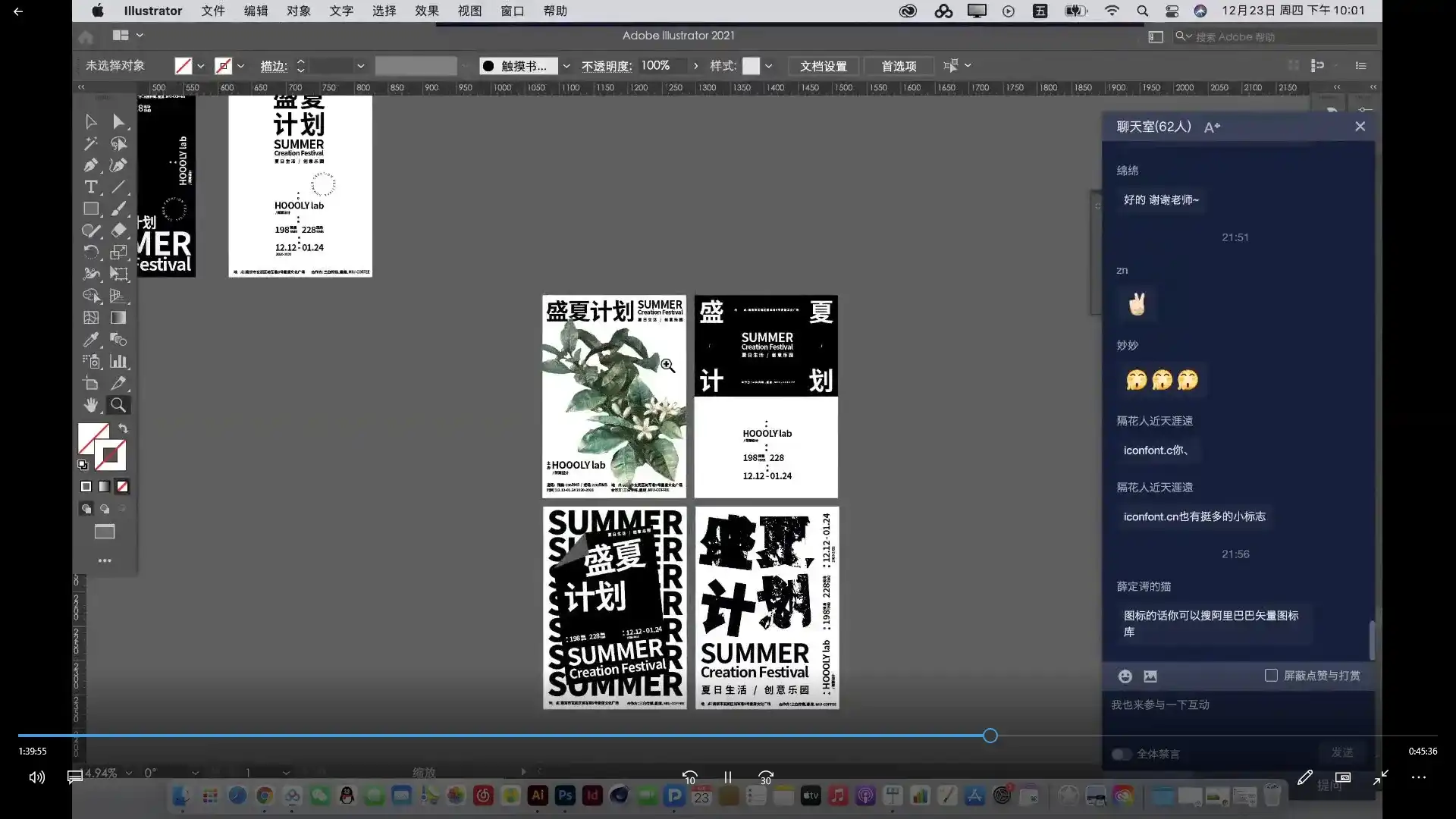This screenshot has height=819, width=1456.
Task: Select the Hand tool
Action: (91, 405)
